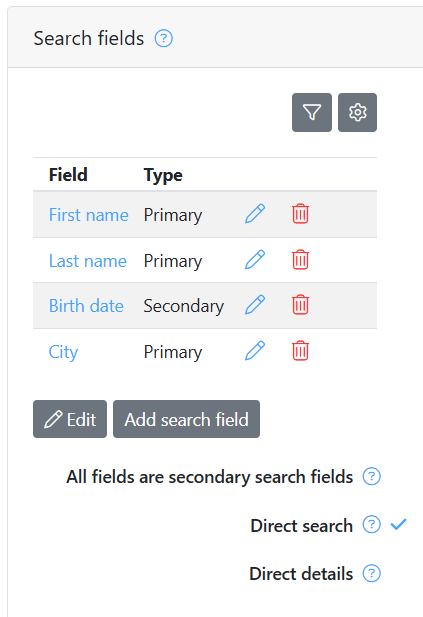This screenshot has height=617, width=423.
Task: Click the City row pencil icon
Action: tap(255, 351)
